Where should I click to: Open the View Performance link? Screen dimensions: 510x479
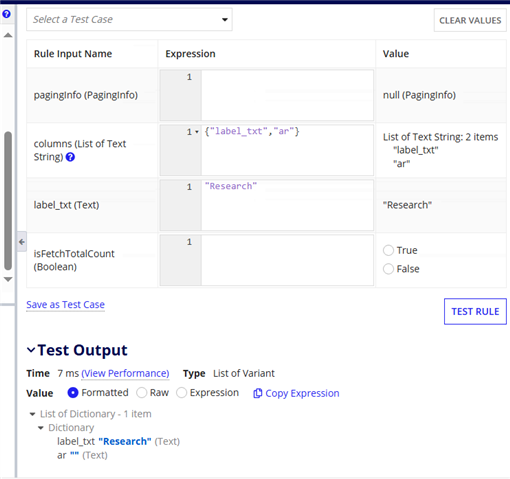tap(125, 373)
